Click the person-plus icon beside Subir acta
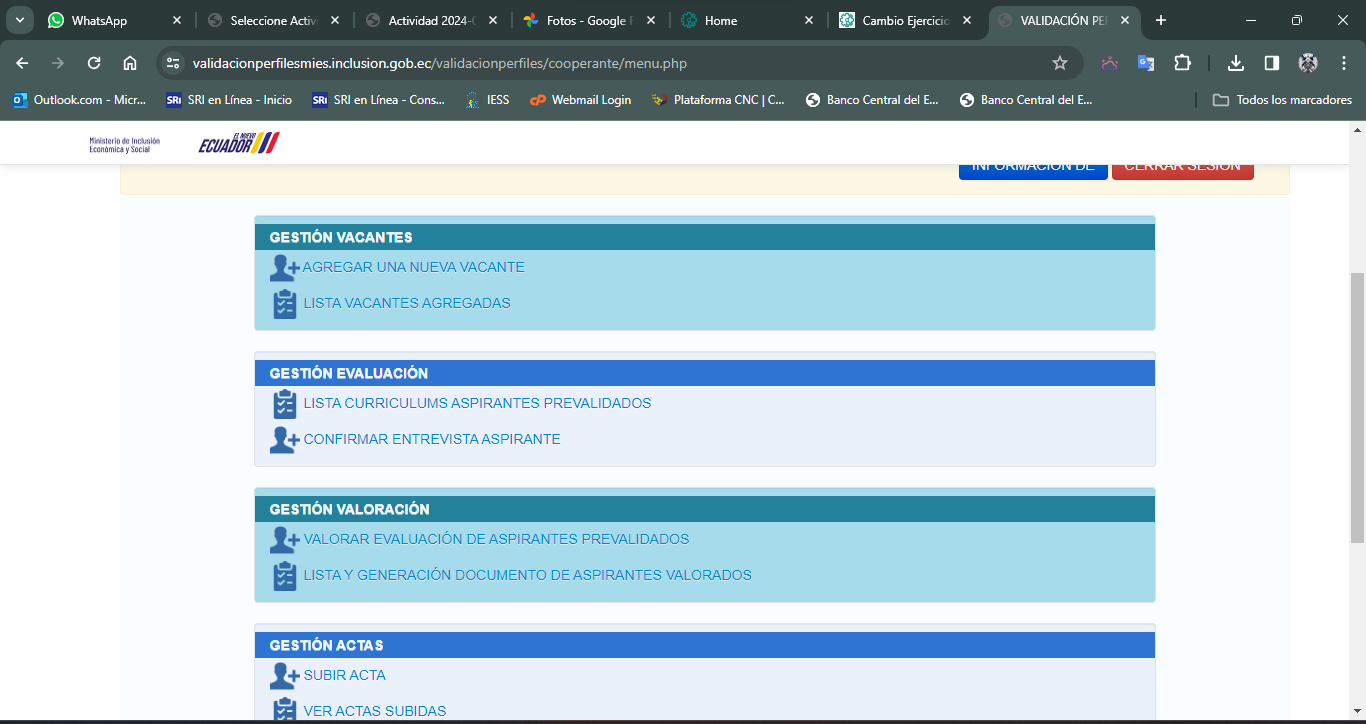The width and height of the screenshot is (1366, 724). click(x=284, y=676)
